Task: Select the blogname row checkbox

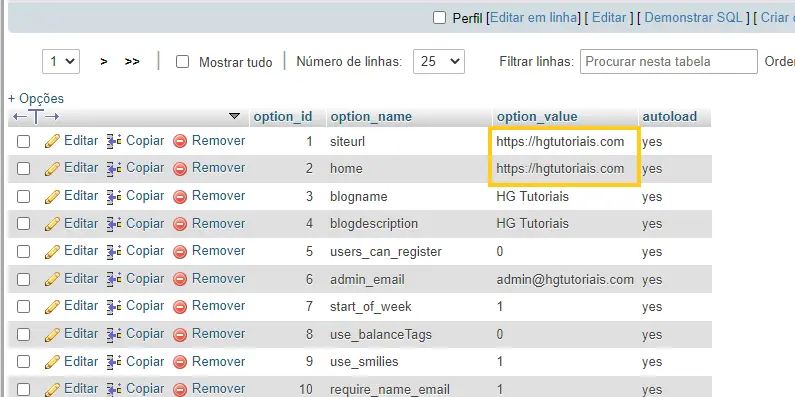Action: coord(23,197)
